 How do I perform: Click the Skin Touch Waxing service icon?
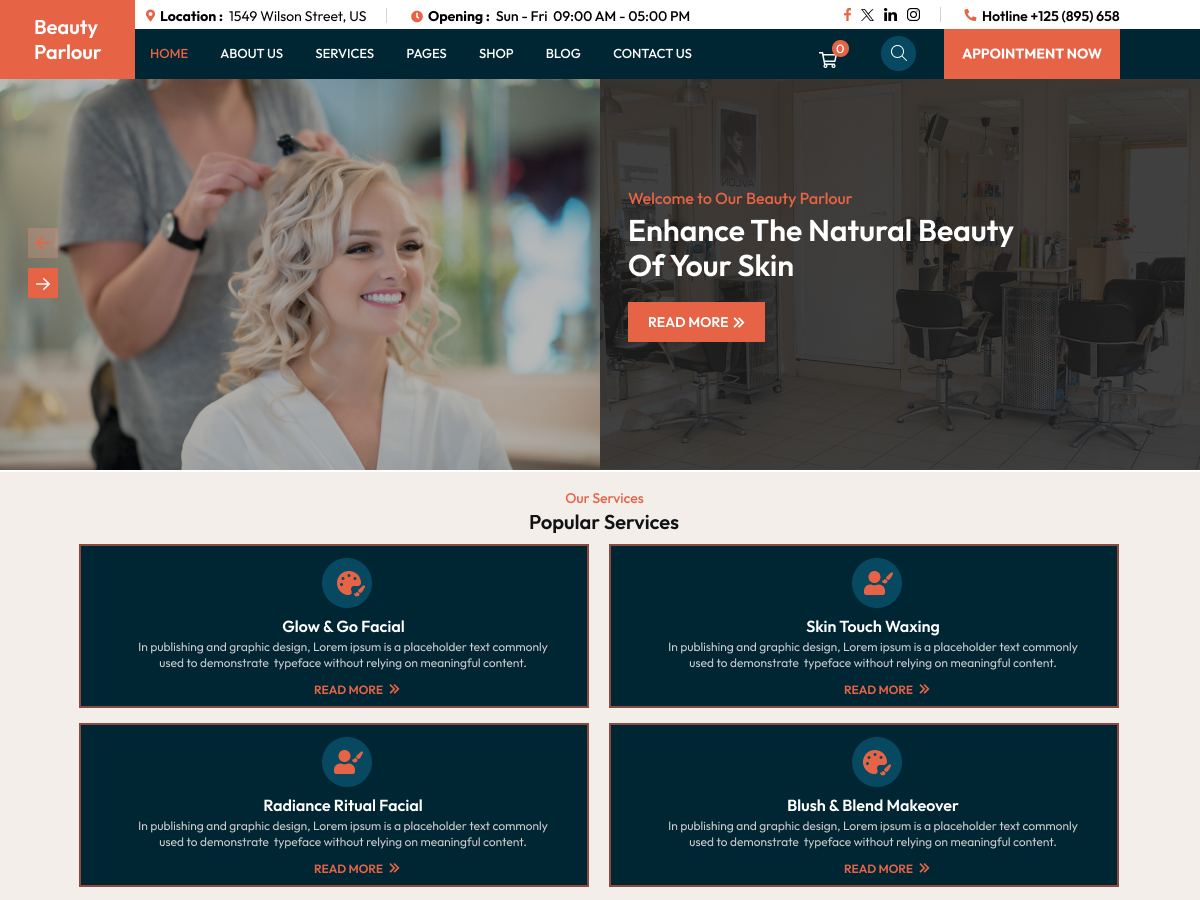(x=876, y=583)
